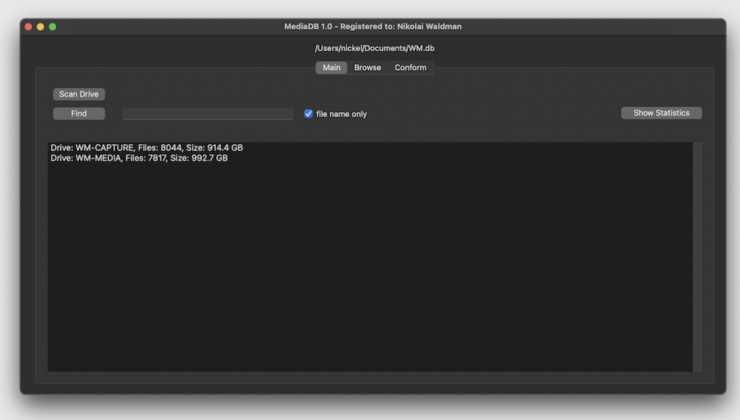
Task: Show Statistics for the database
Action: pos(661,113)
